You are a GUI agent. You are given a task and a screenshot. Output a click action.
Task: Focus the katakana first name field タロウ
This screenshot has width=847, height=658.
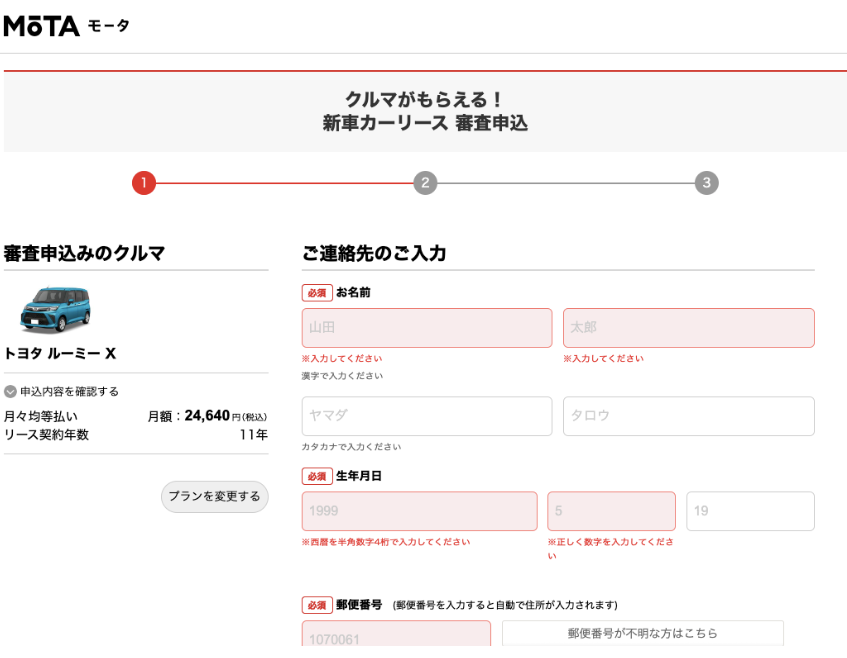688,416
